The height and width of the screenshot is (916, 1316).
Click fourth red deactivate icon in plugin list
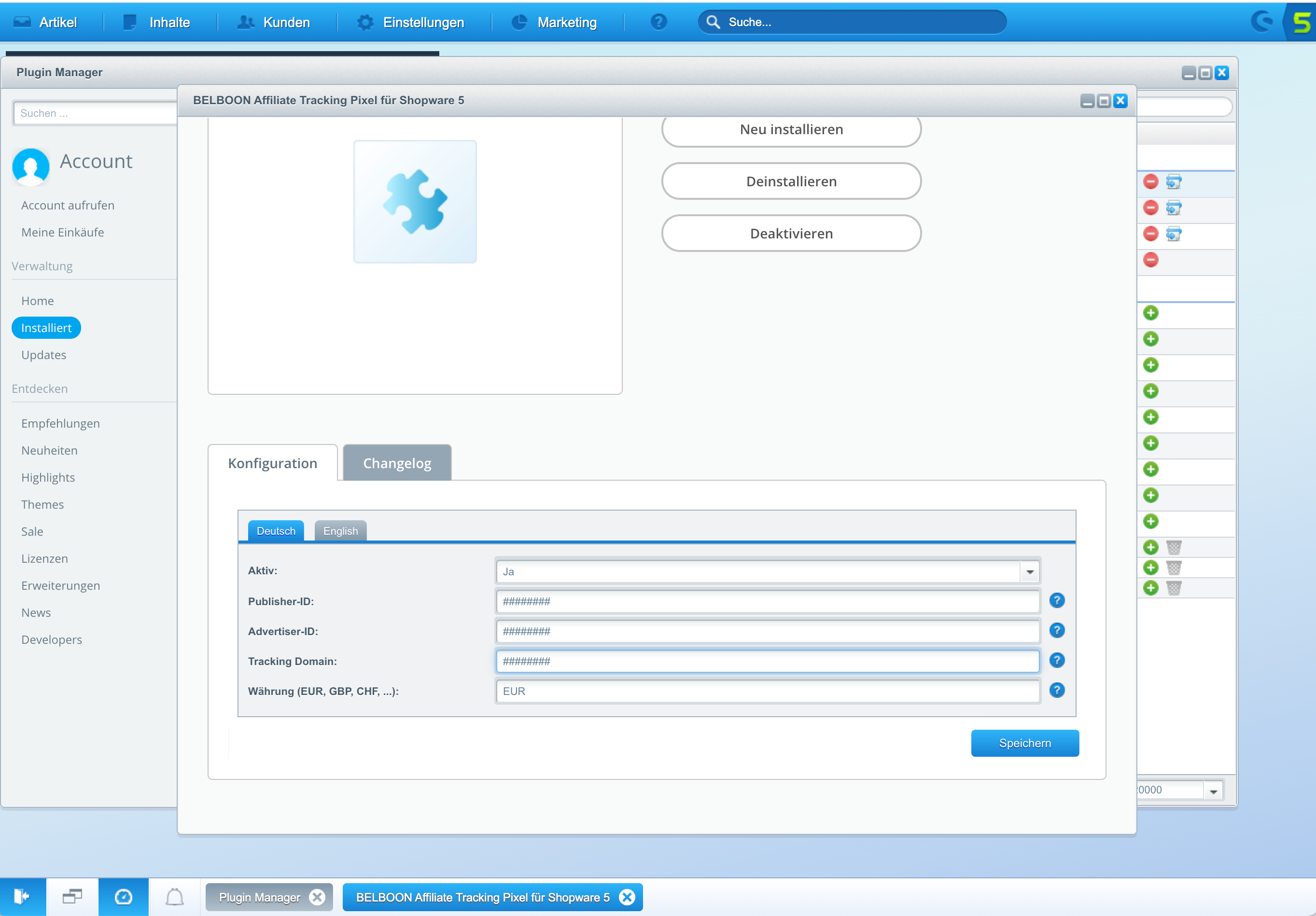pyautogui.click(x=1150, y=260)
